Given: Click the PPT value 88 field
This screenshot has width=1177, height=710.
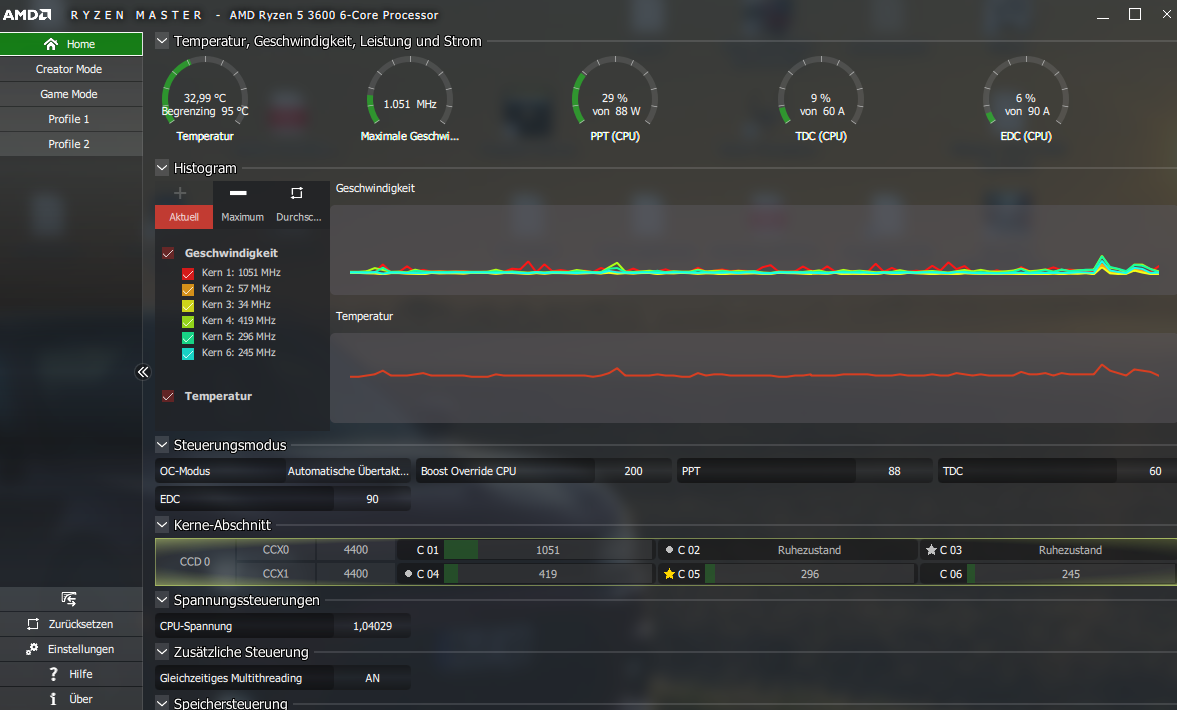Looking at the screenshot, I should [894, 471].
